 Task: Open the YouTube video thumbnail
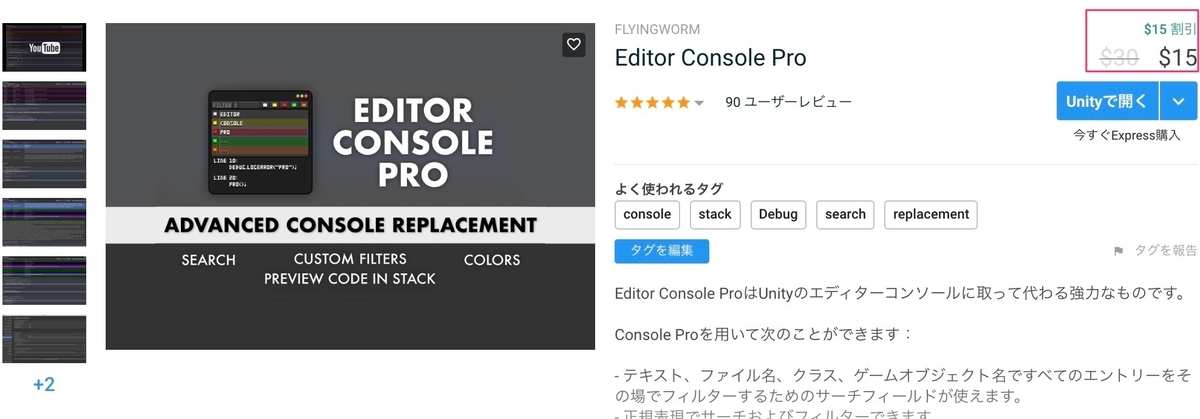(x=44, y=47)
